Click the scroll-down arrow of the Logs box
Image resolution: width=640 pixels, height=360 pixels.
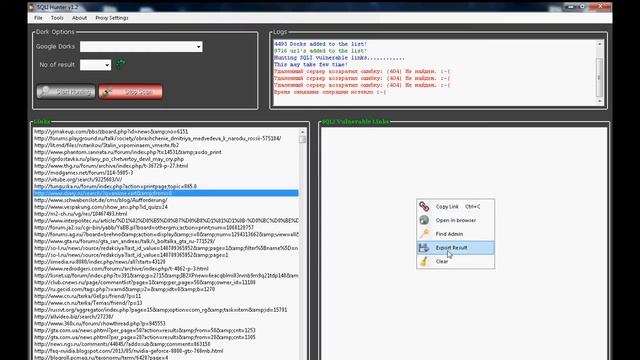(x=600, y=101)
